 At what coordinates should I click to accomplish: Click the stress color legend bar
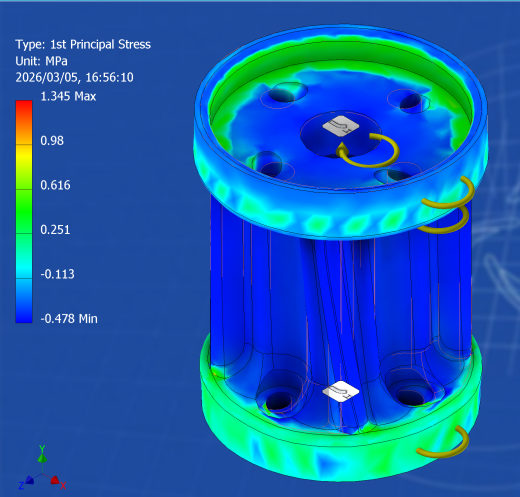(x=24, y=212)
